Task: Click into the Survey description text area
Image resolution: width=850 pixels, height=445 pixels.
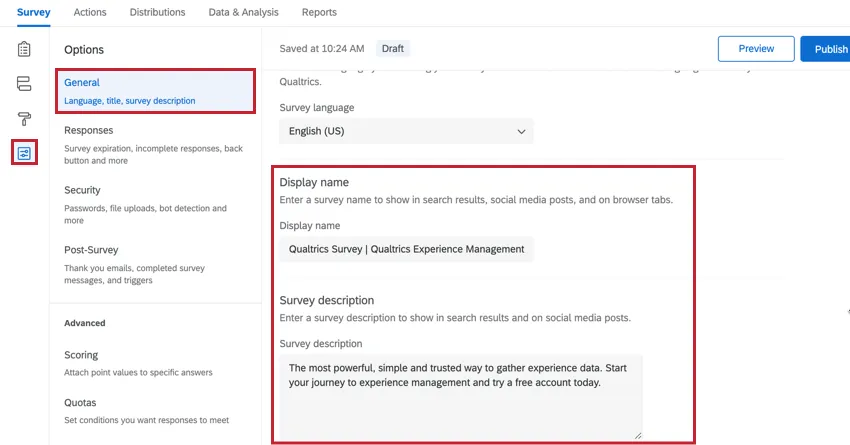Action: (x=460, y=394)
